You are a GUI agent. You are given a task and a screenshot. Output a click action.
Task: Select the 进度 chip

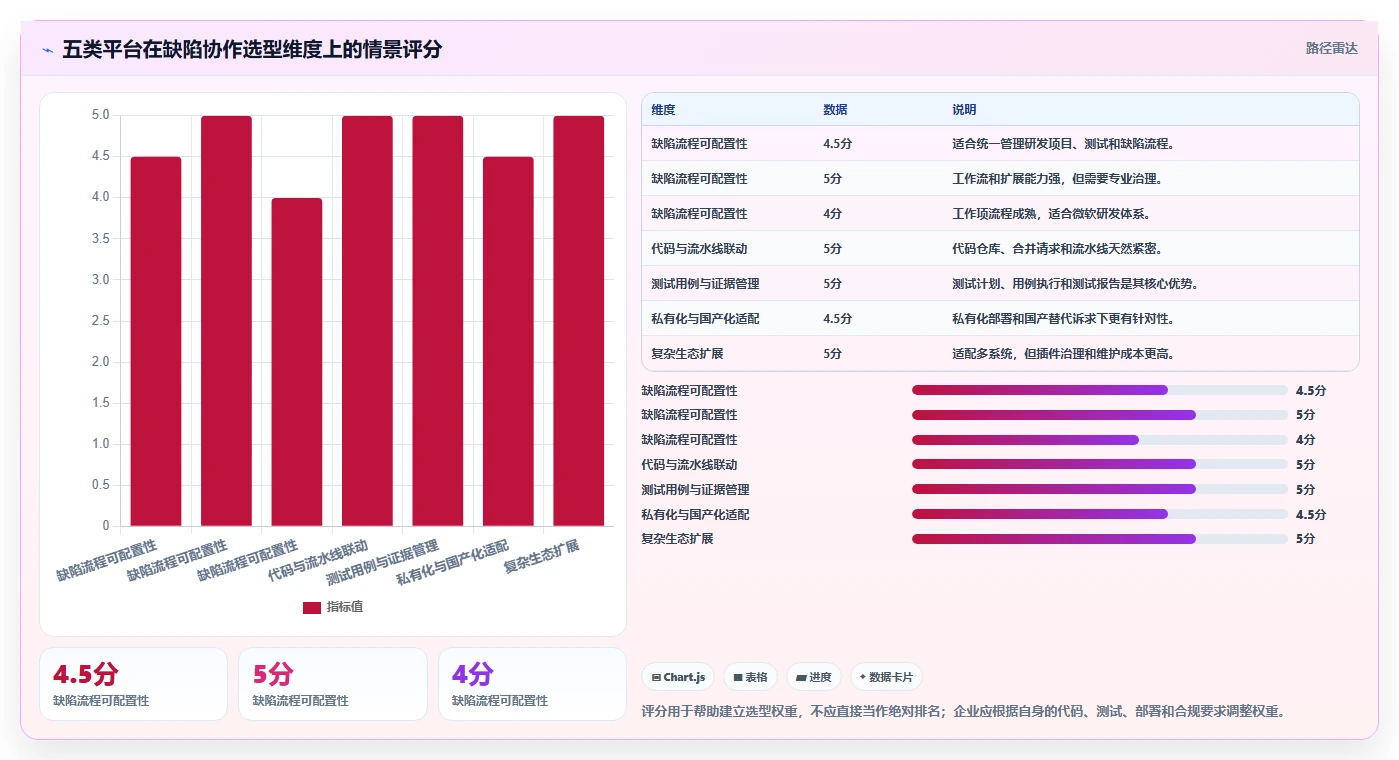tap(814, 677)
